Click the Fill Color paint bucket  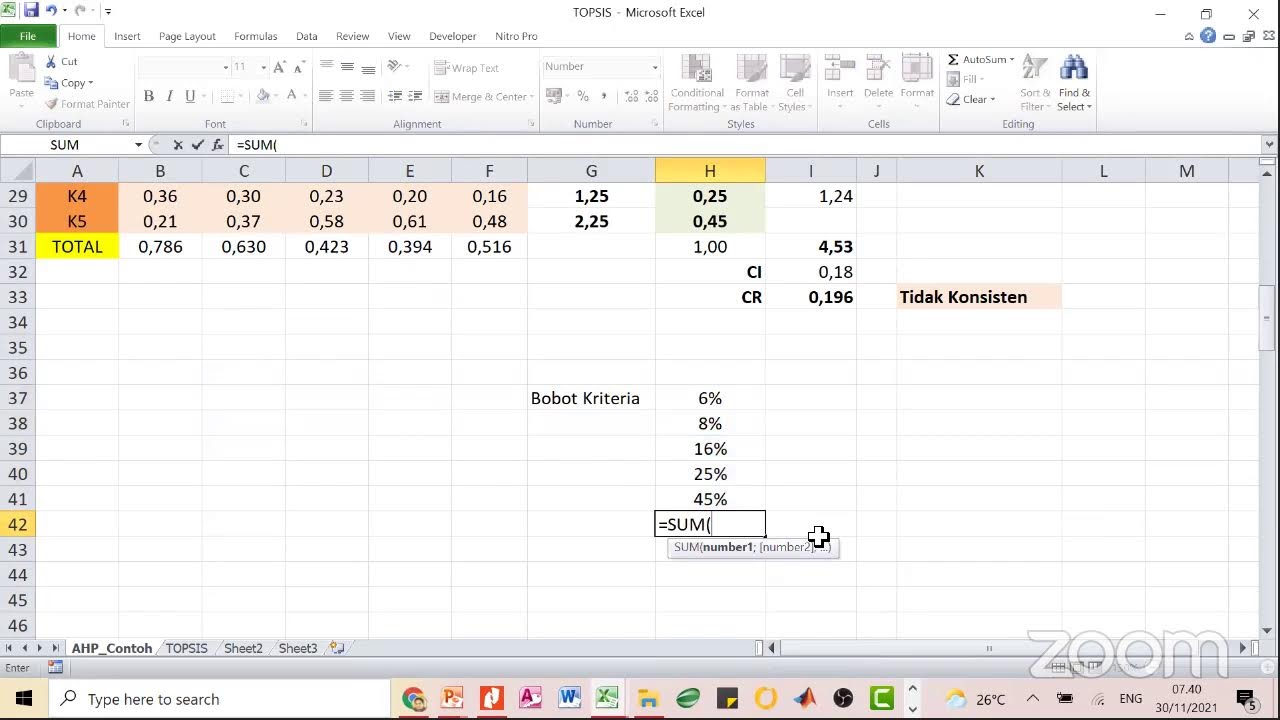[262, 96]
